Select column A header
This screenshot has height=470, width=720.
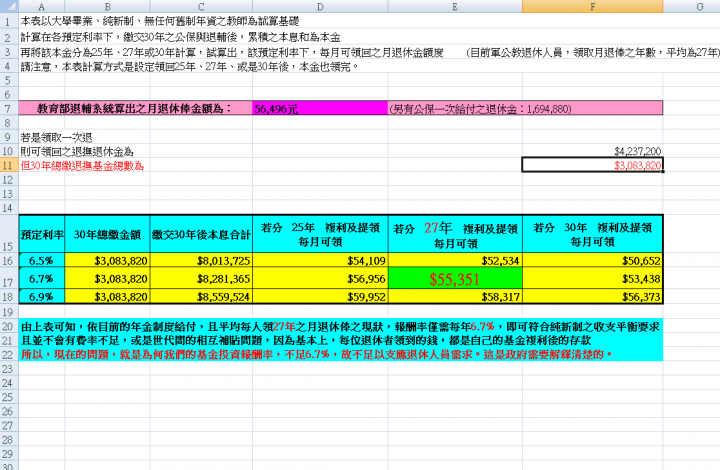41,6
